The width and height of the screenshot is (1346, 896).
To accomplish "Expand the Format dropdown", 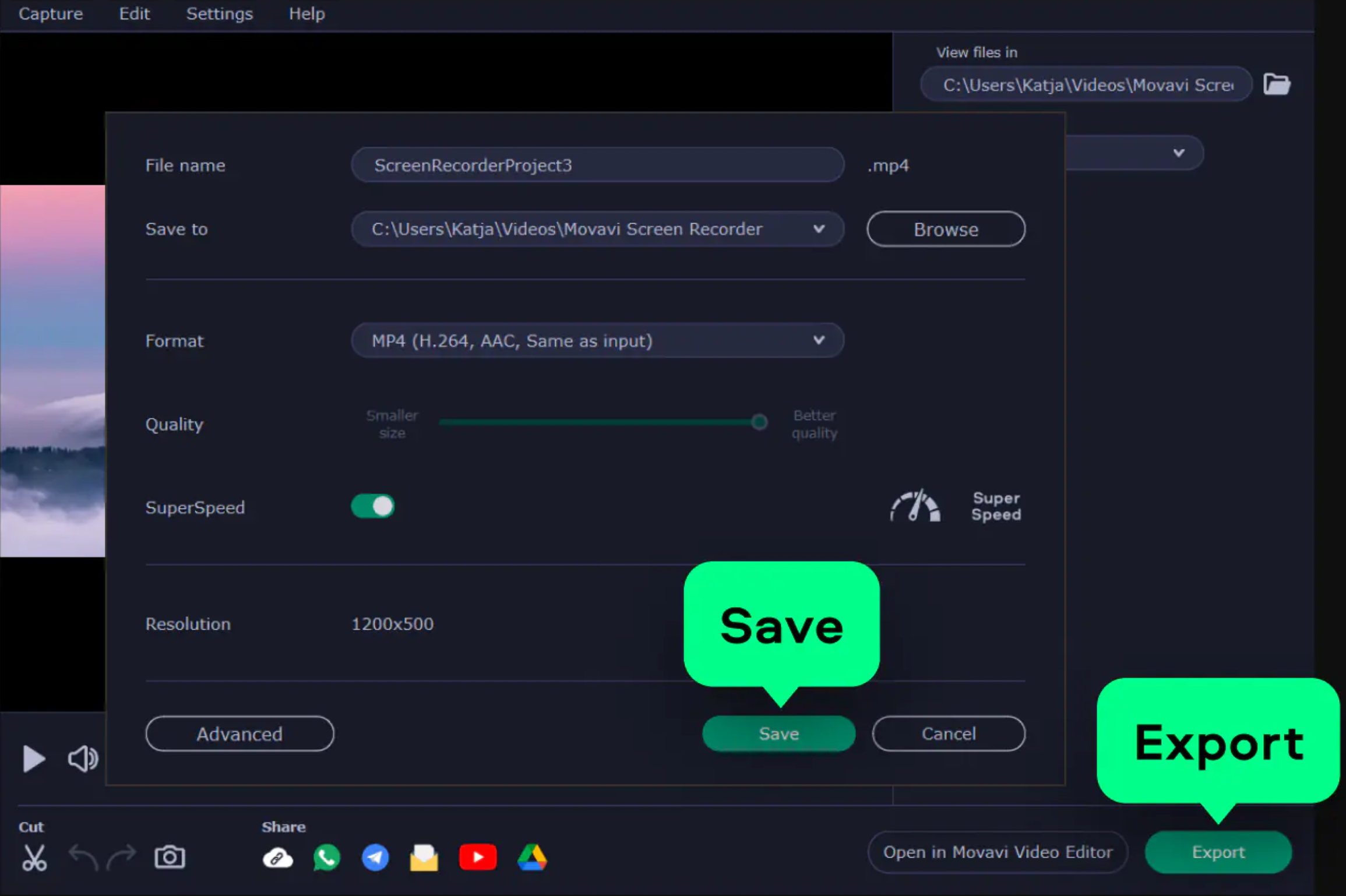I will coord(597,340).
